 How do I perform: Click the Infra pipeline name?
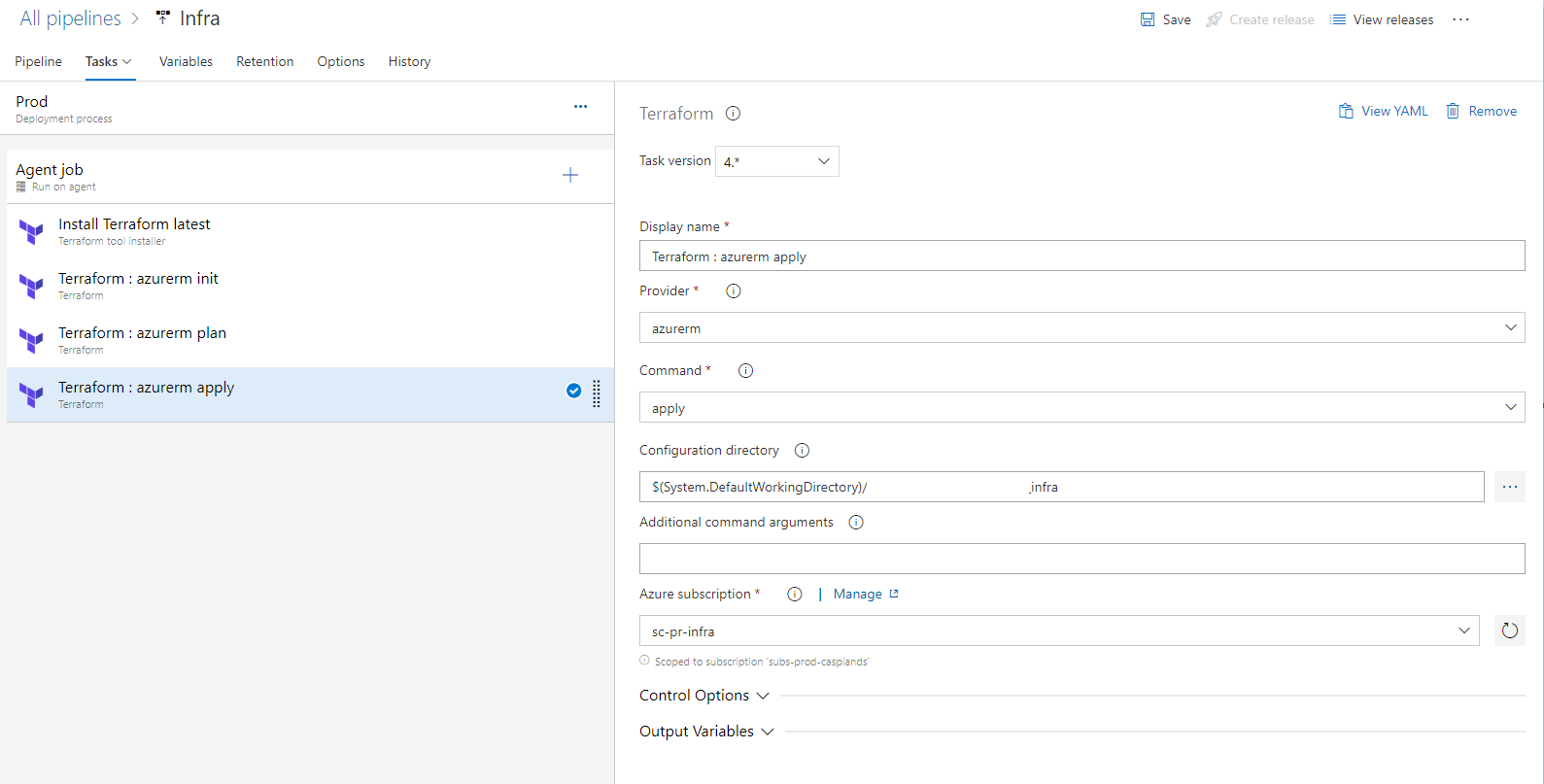pos(199,18)
